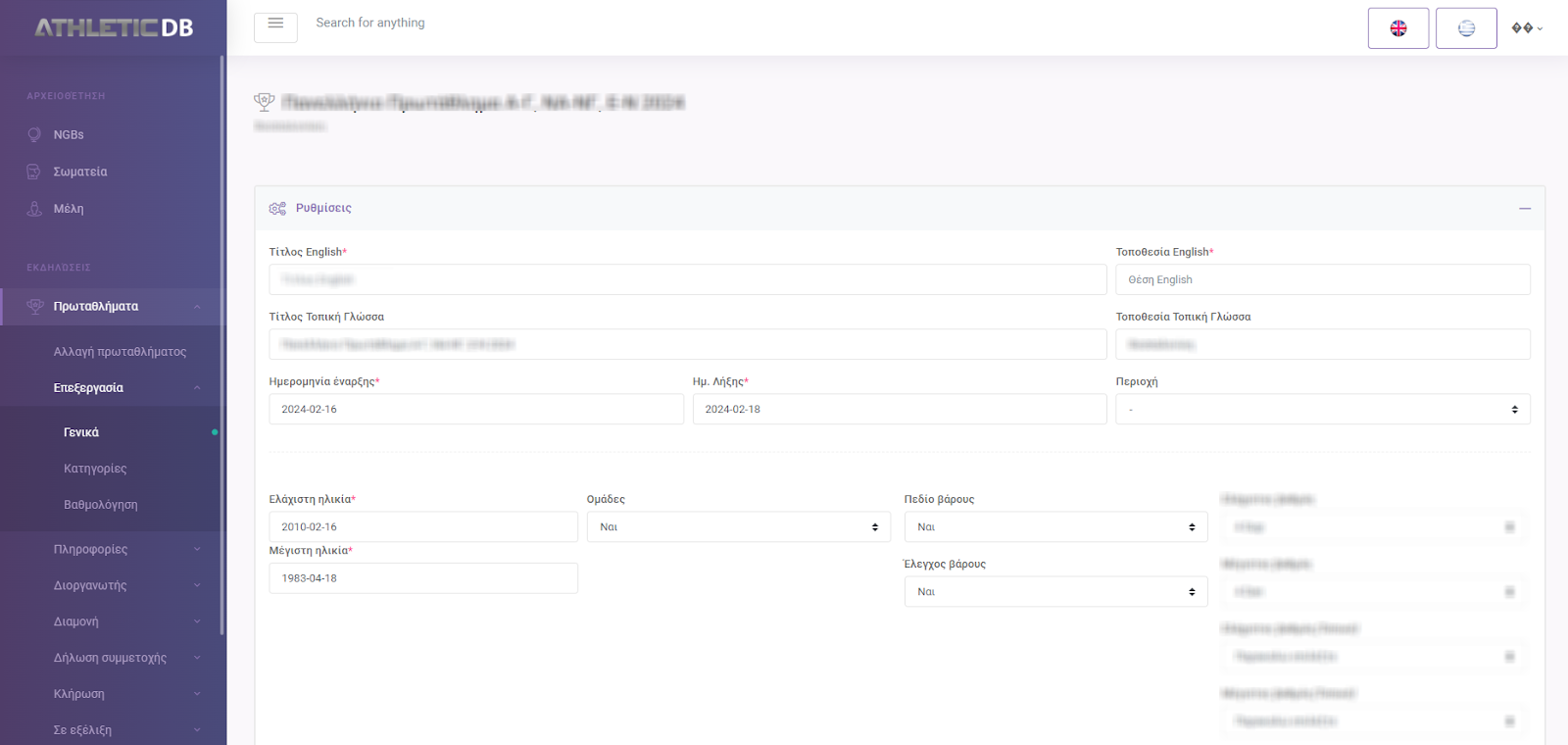
Task: Click the NGBs sidebar icon
Action: 34,134
